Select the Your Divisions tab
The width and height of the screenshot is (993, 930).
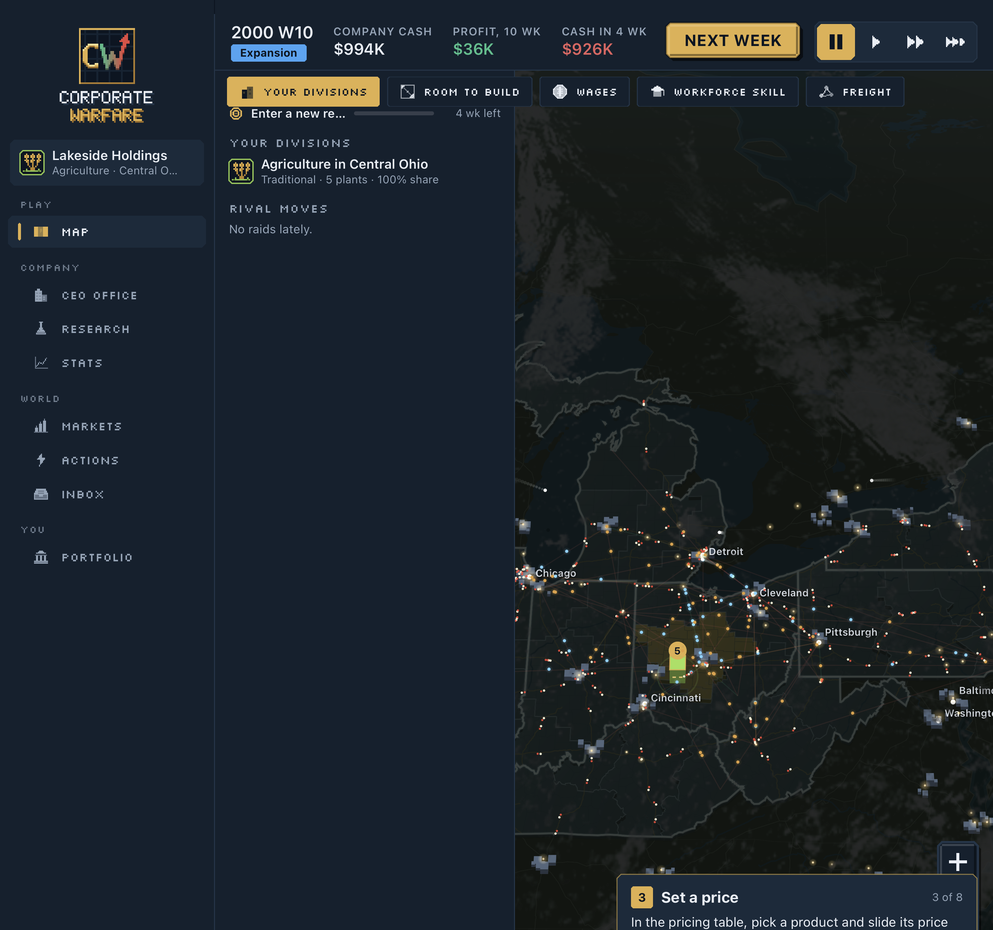(303, 92)
